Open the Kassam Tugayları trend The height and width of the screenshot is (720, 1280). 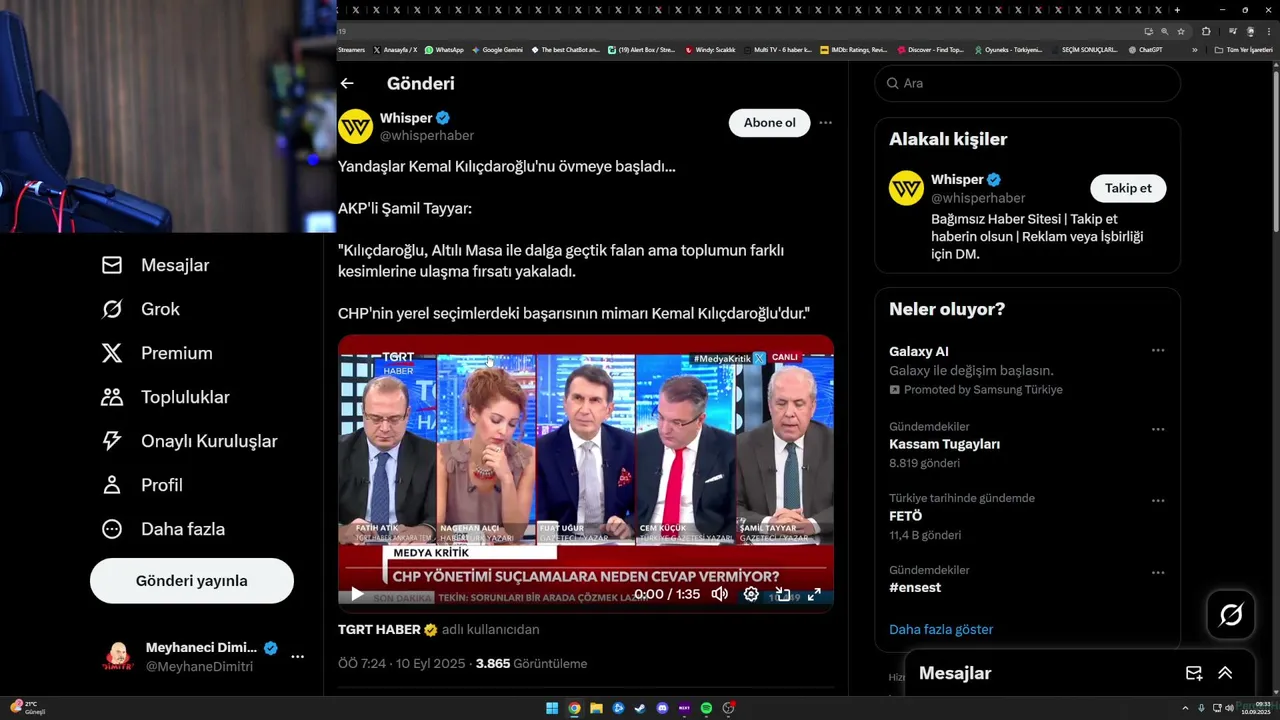coord(944,444)
